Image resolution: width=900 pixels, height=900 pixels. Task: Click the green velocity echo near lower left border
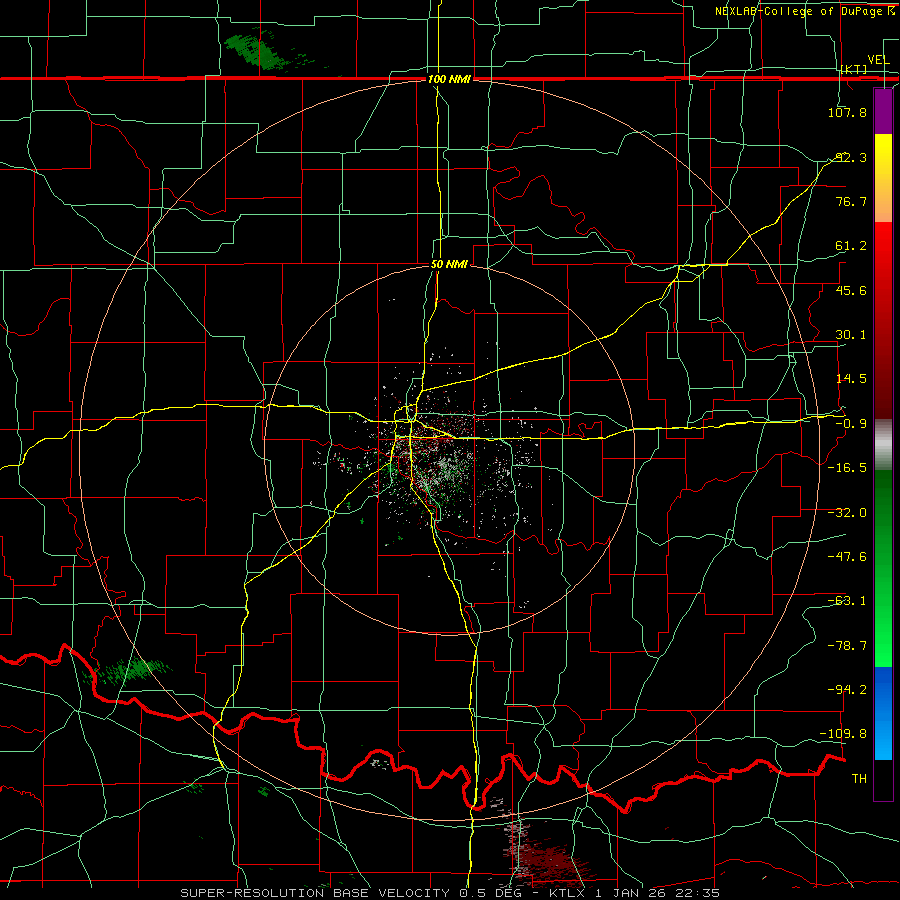click(129, 670)
